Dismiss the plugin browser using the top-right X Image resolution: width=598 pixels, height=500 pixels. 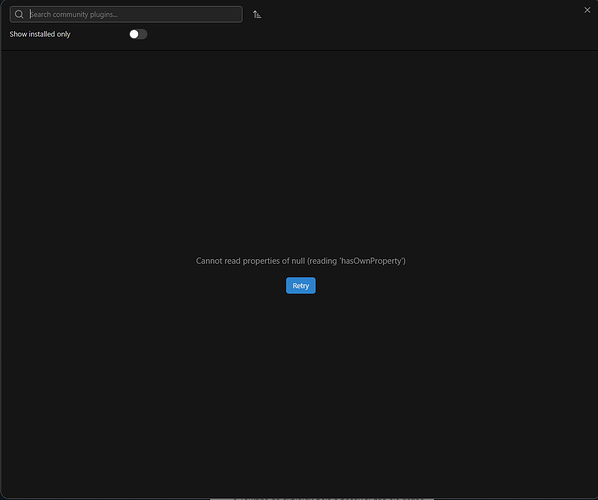coord(587,10)
